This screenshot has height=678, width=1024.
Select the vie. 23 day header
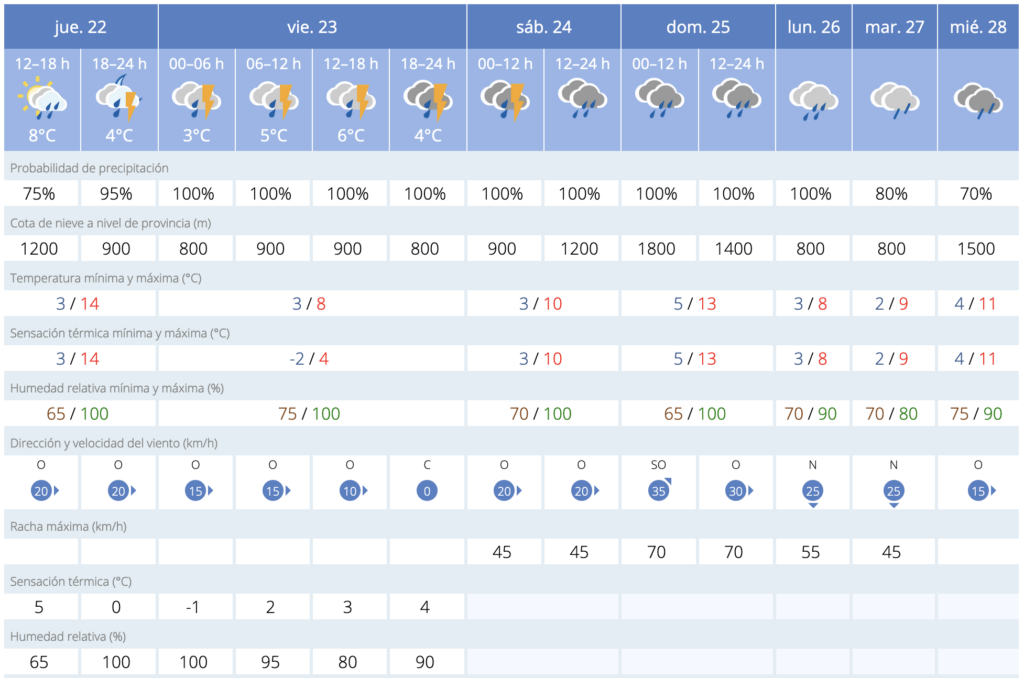pos(312,27)
